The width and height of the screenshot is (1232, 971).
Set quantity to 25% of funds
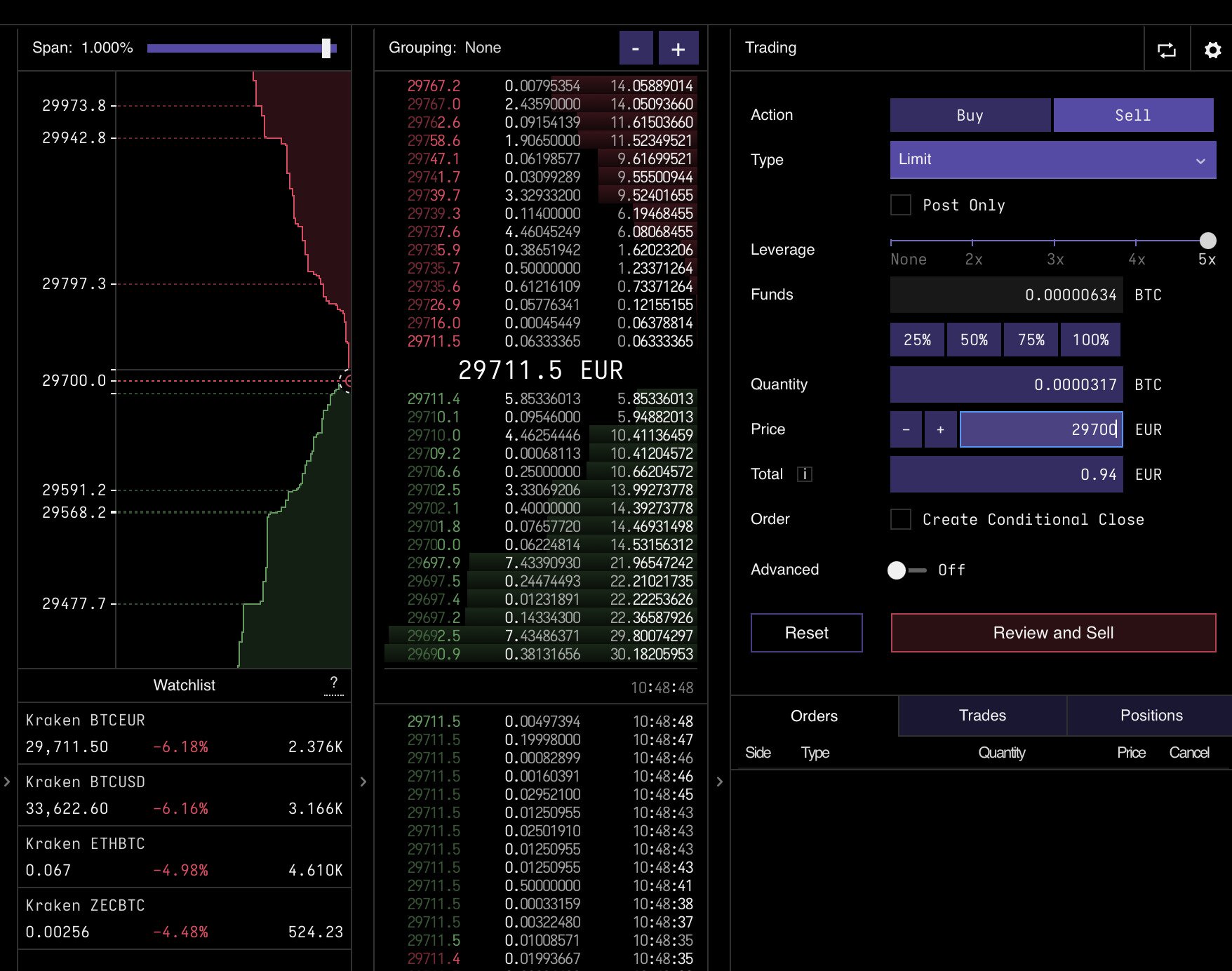click(x=917, y=340)
